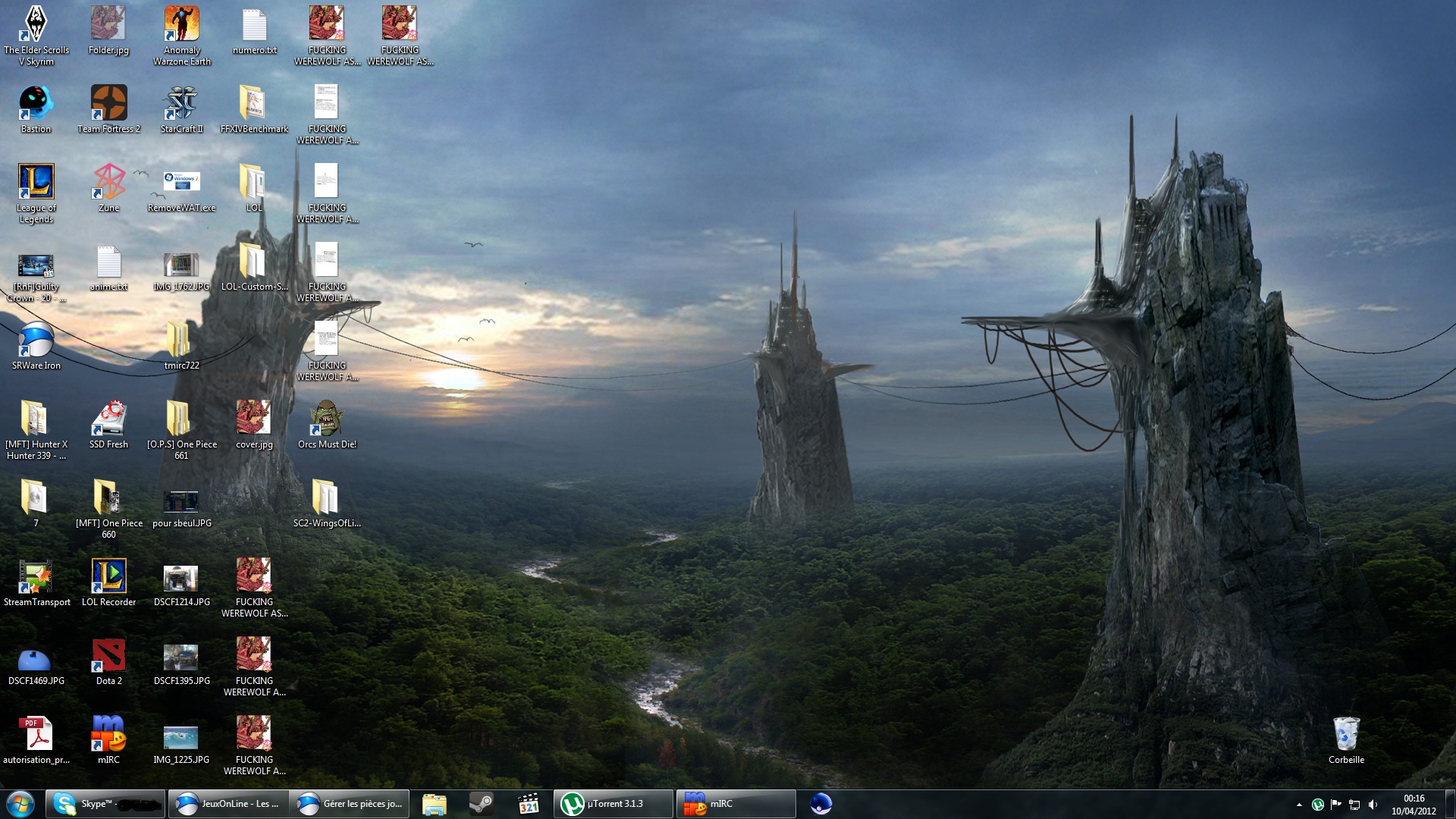This screenshot has height=819, width=1456.
Task: Select the folder named 7
Action: click(36, 504)
